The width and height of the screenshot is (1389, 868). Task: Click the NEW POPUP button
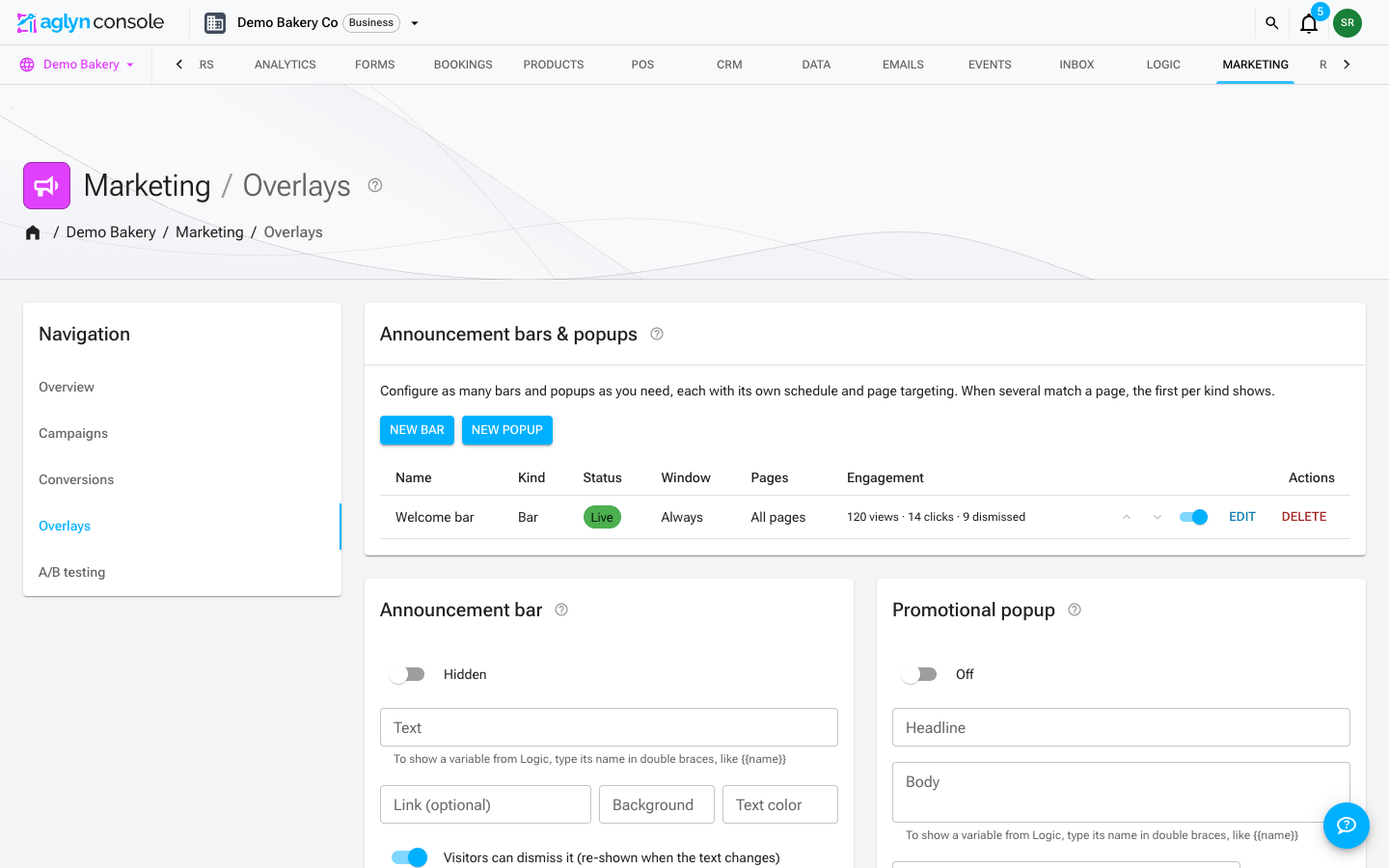click(507, 430)
